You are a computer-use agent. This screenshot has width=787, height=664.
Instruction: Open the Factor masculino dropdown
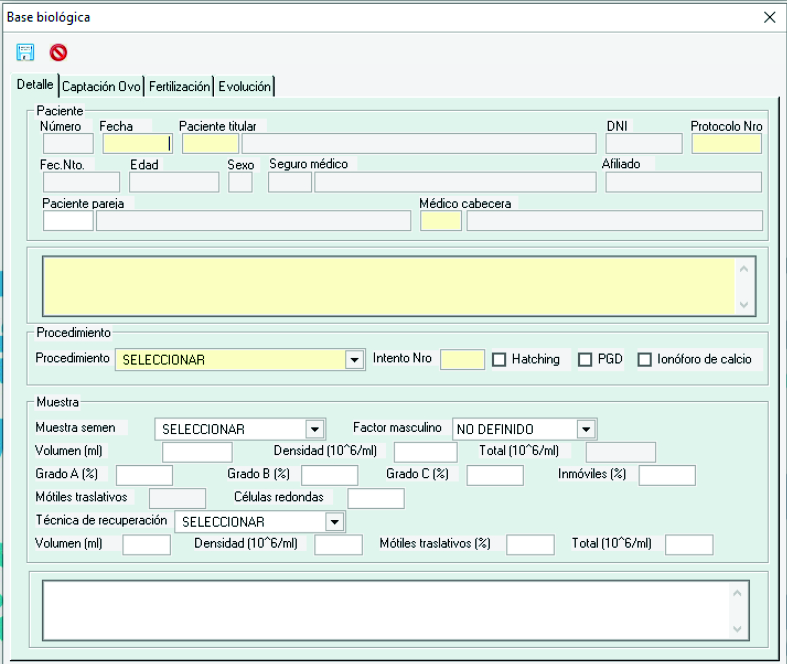[x=586, y=429]
